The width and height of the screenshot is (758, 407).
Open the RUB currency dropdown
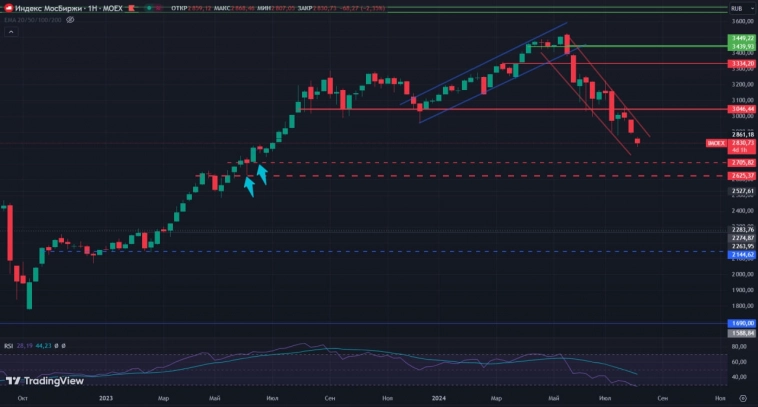click(x=742, y=8)
